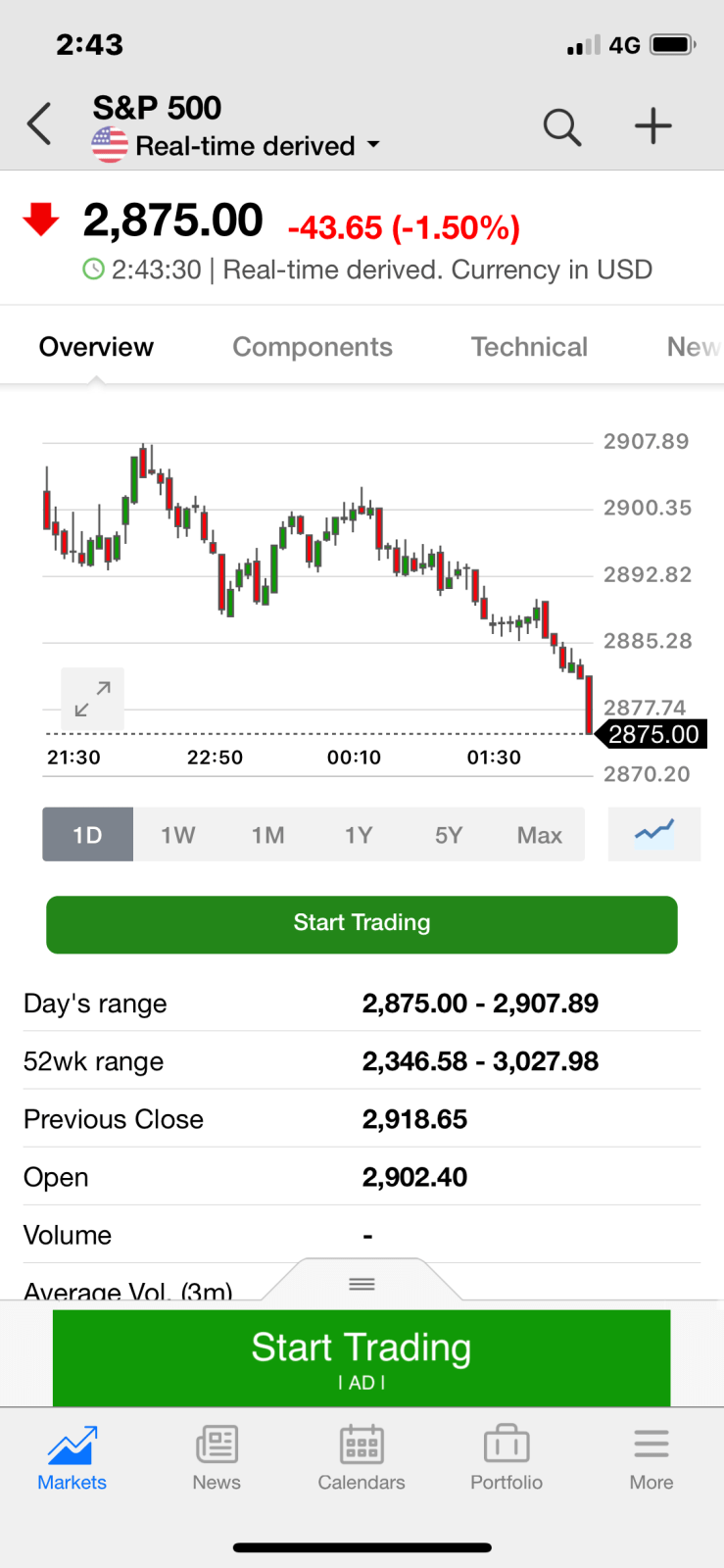
Task: Tap the plus icon to add to watchlist
Action: tap(652, 126)
